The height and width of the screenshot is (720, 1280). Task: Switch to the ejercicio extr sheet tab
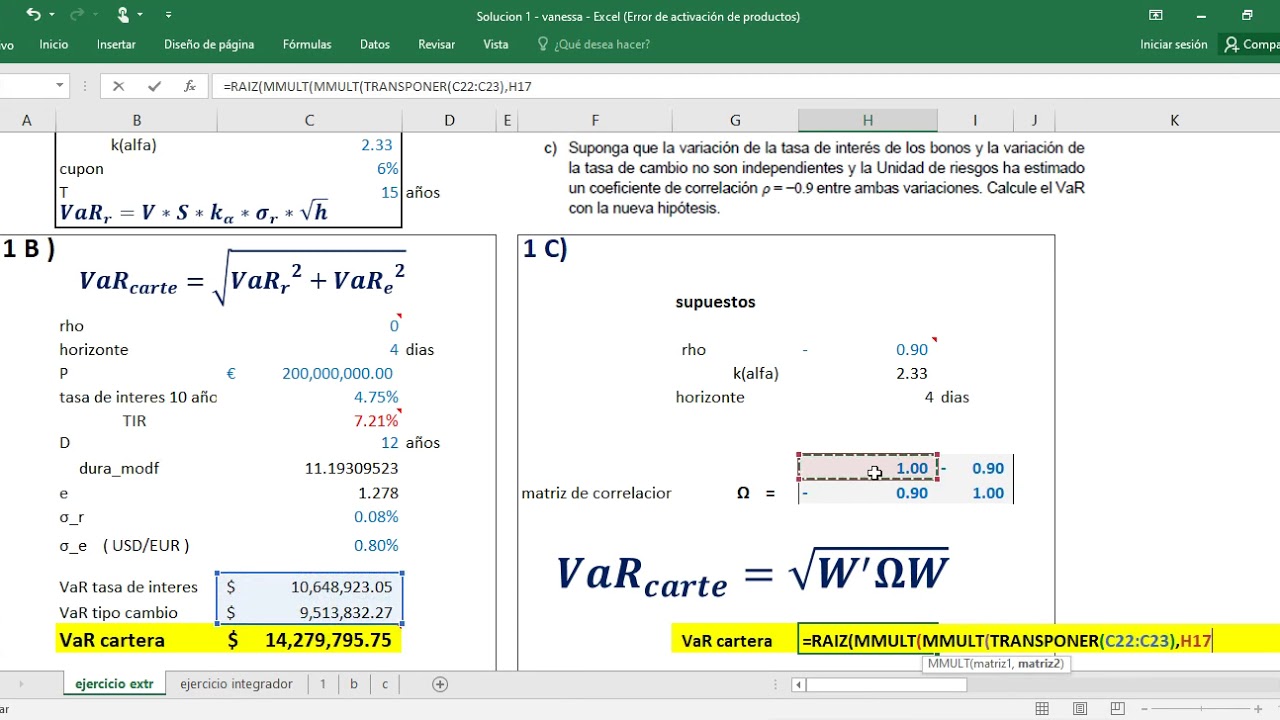(x=114, y=684)
